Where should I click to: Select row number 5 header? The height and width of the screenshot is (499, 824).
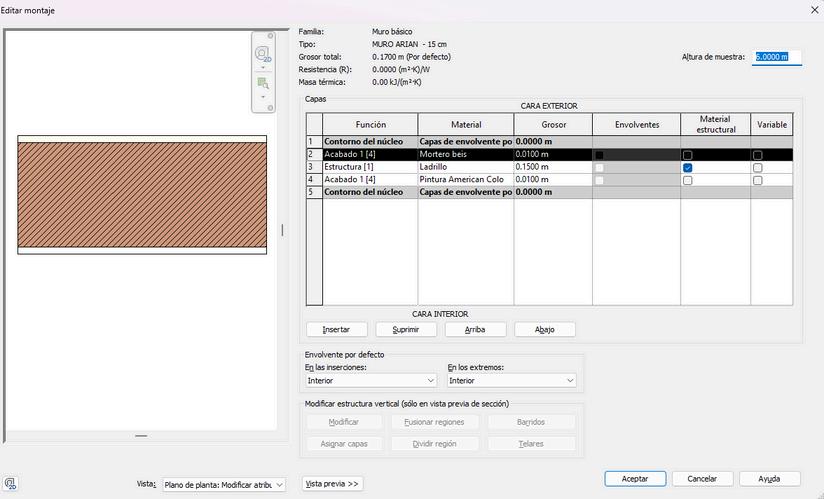pyautogui.click(x=314, y=192)
